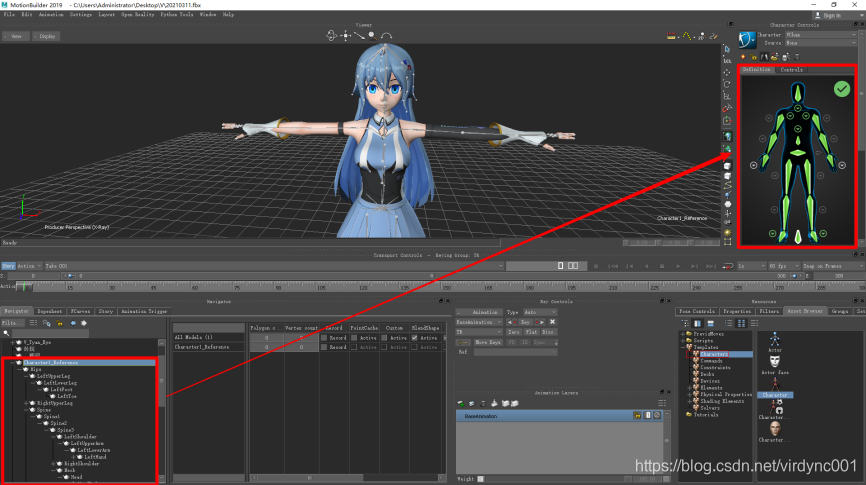Image resolution: width=866 pixels, height=485 pixels.
Task: Open the Source dropdown set to None
Action: tap(821, 43)
